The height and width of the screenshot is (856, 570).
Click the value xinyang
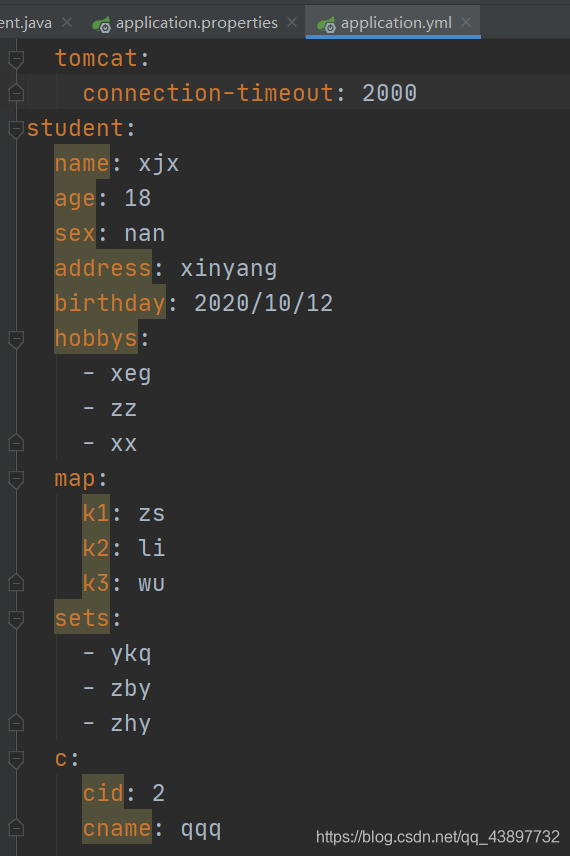[229, 268]
